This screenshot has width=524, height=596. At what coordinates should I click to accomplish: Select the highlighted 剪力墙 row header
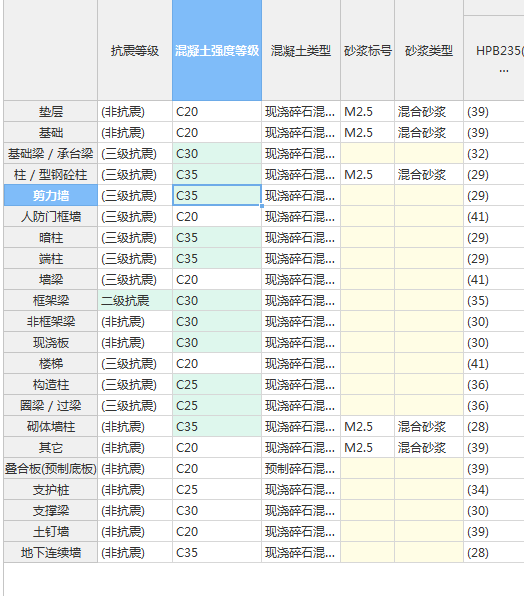[51, 195]
